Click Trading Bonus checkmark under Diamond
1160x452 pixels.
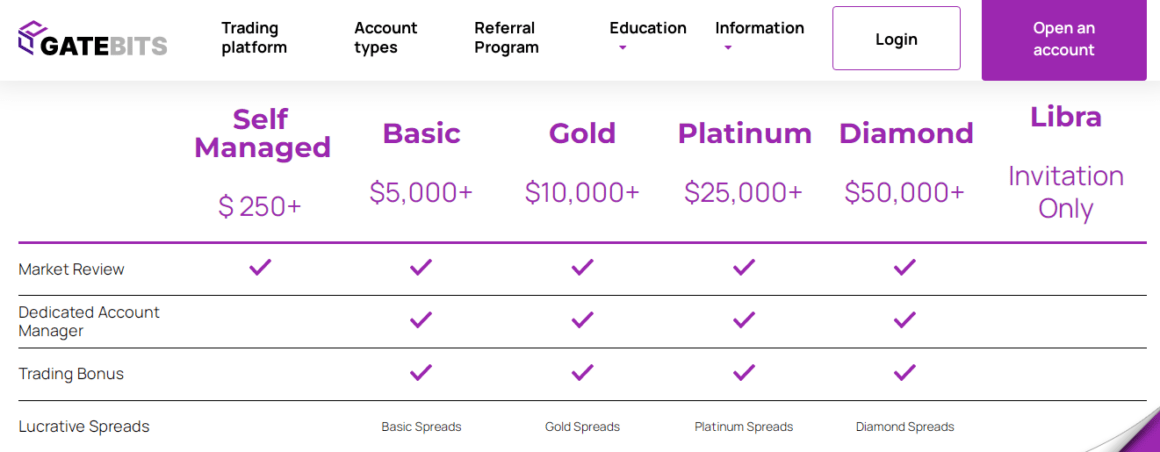click(x=904, y=372)
